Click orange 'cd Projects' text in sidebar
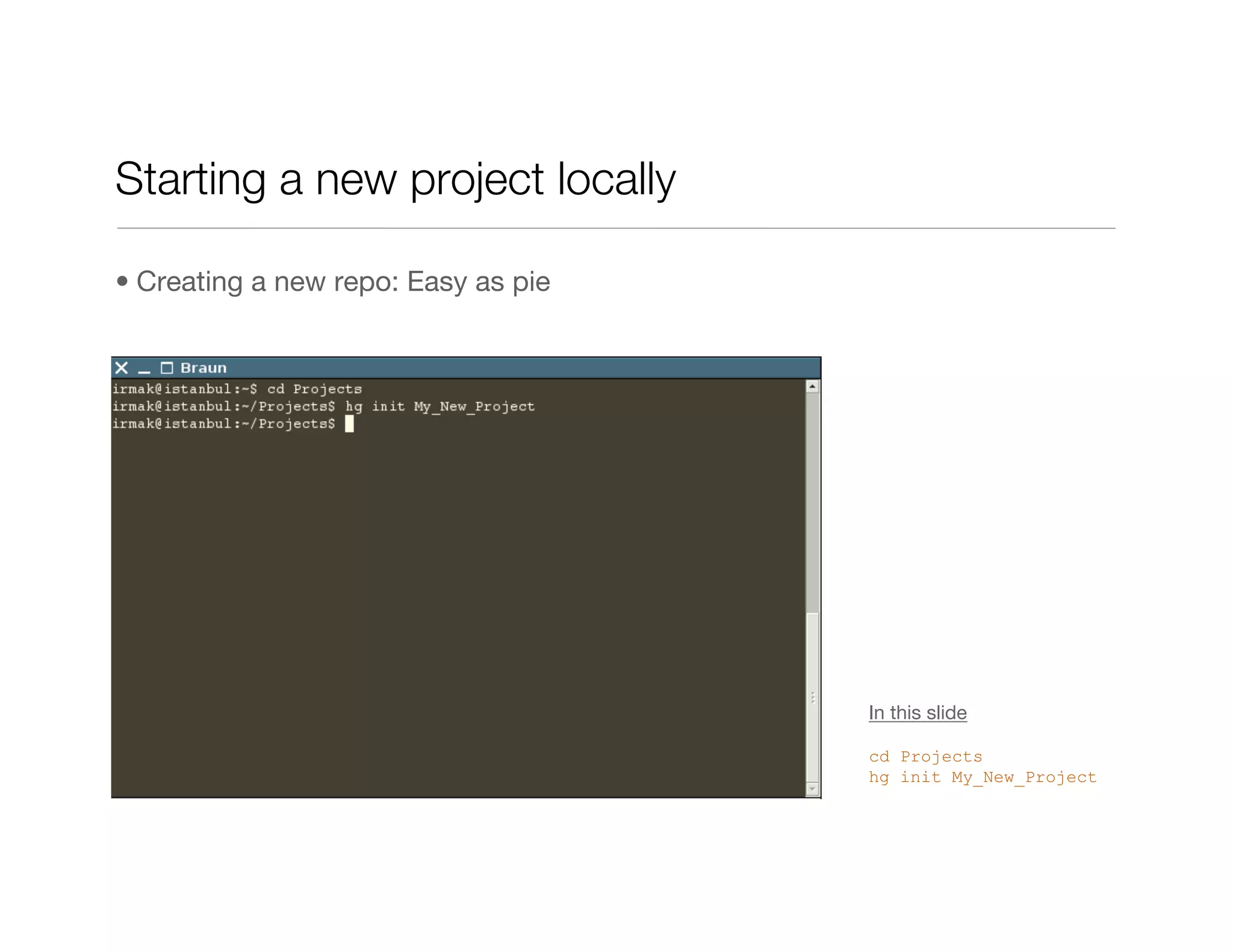1233x952 pixels. tap(925, 756)
